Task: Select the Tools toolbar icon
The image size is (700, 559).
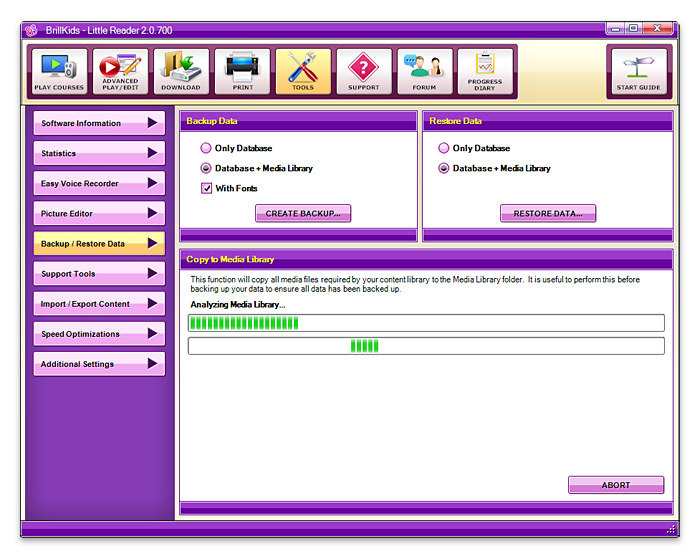Action: pos(303,71)
